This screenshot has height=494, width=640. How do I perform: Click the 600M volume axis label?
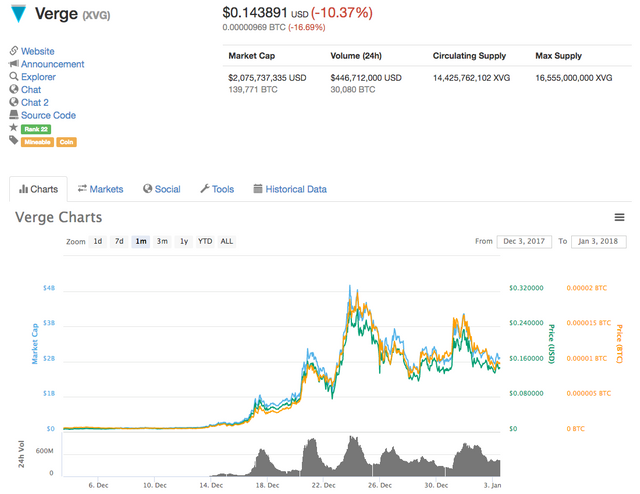pyautogui.click(x=44, y=451)
